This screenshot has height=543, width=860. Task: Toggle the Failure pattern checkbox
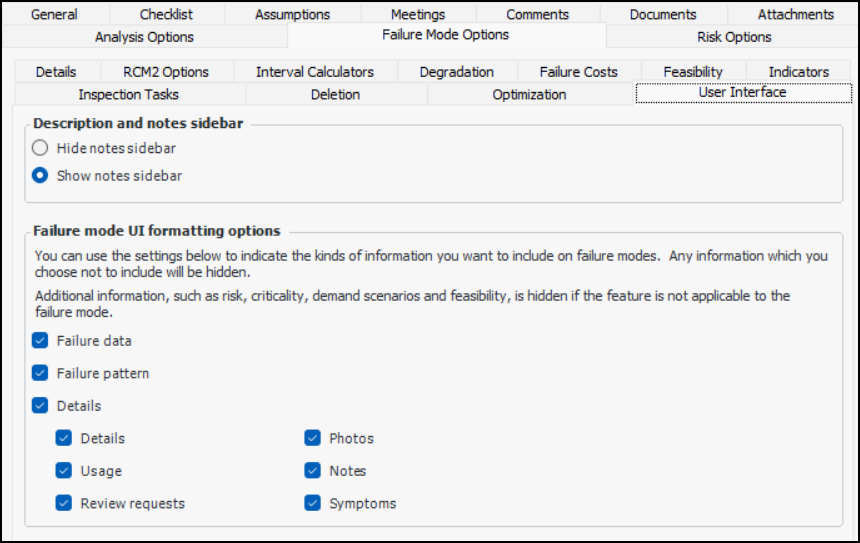click(40, 373)
